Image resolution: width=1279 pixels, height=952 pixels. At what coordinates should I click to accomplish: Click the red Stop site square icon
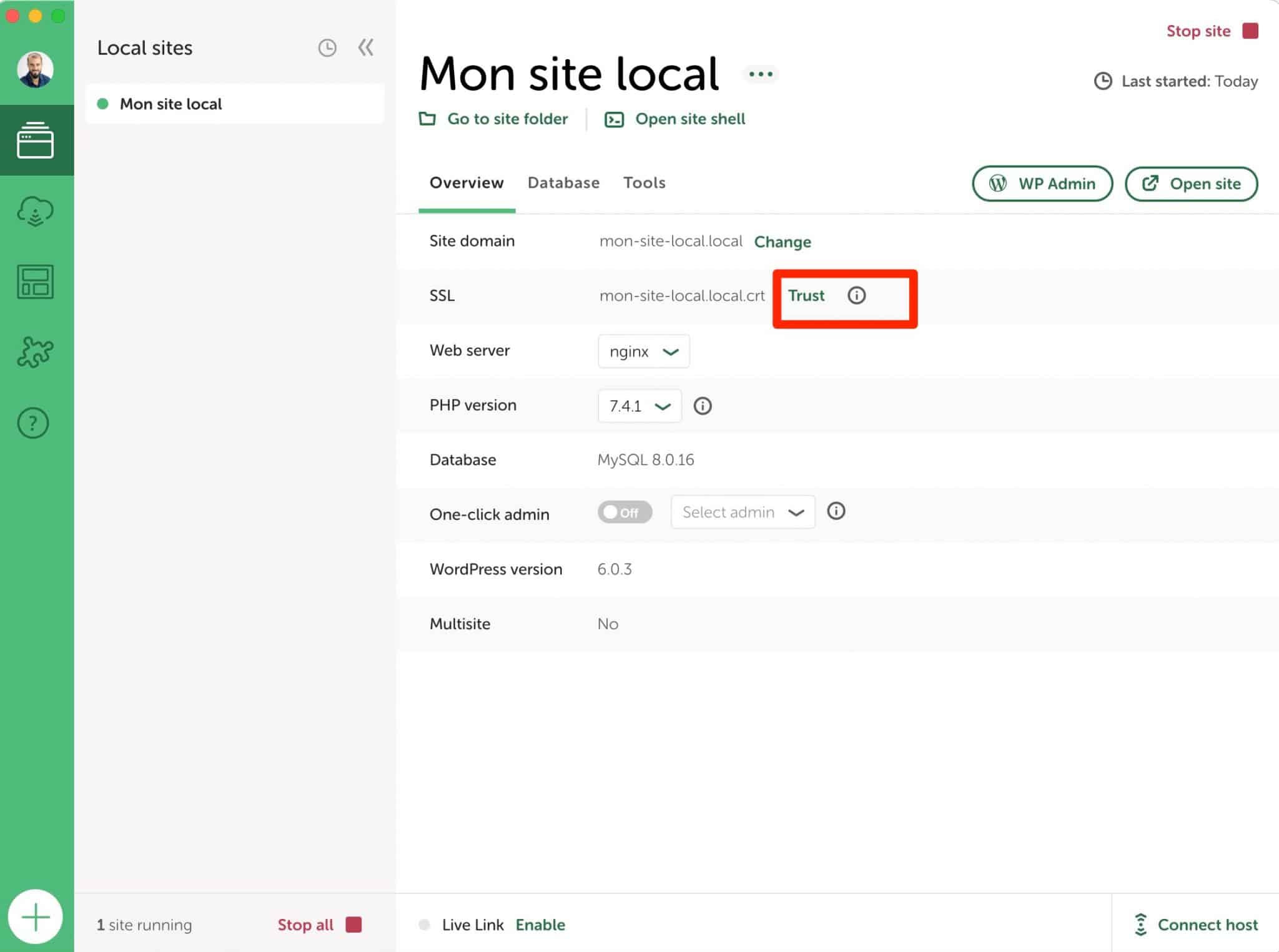pos(1250,31)
